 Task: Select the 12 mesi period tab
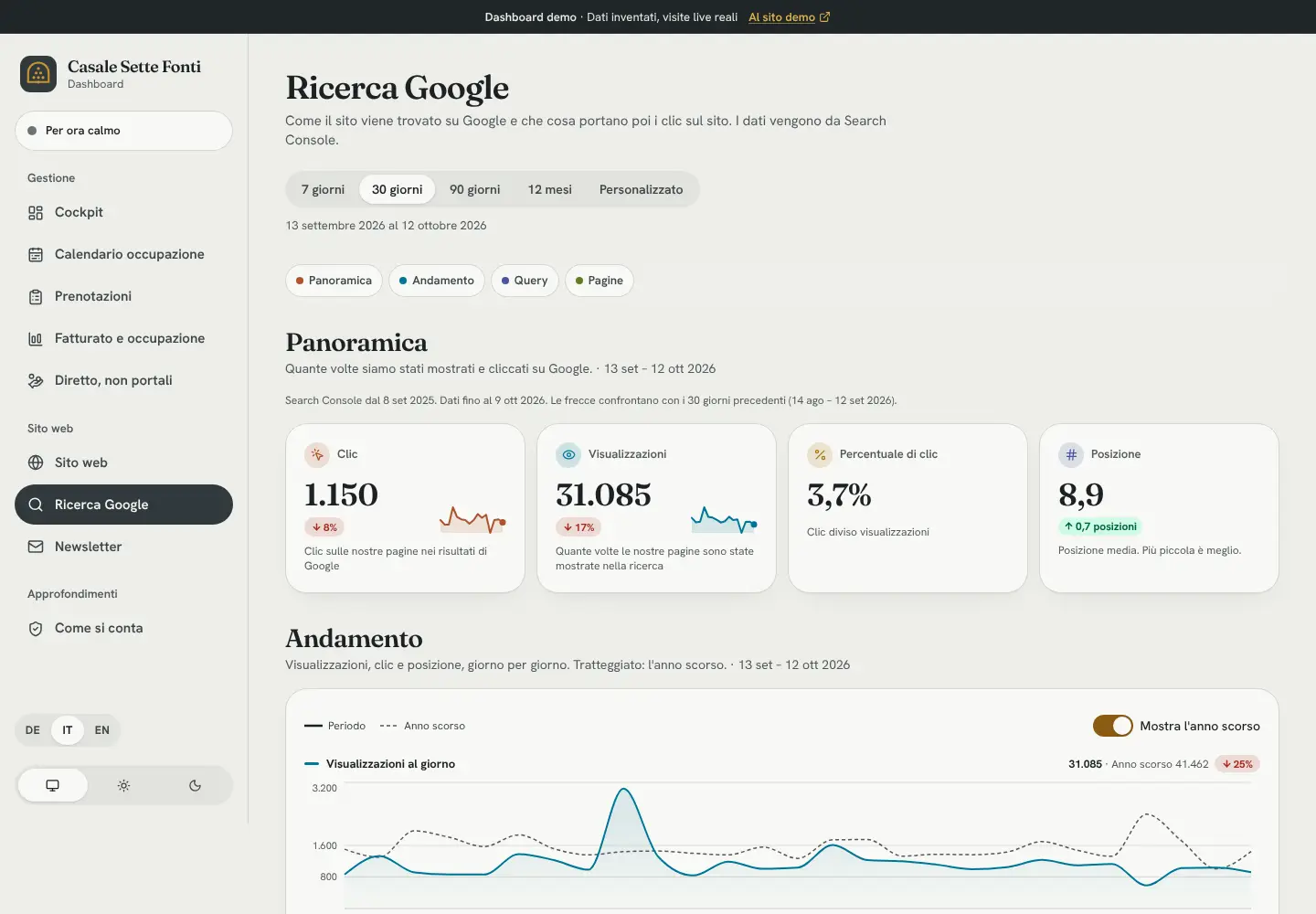[x=550, y=189]
